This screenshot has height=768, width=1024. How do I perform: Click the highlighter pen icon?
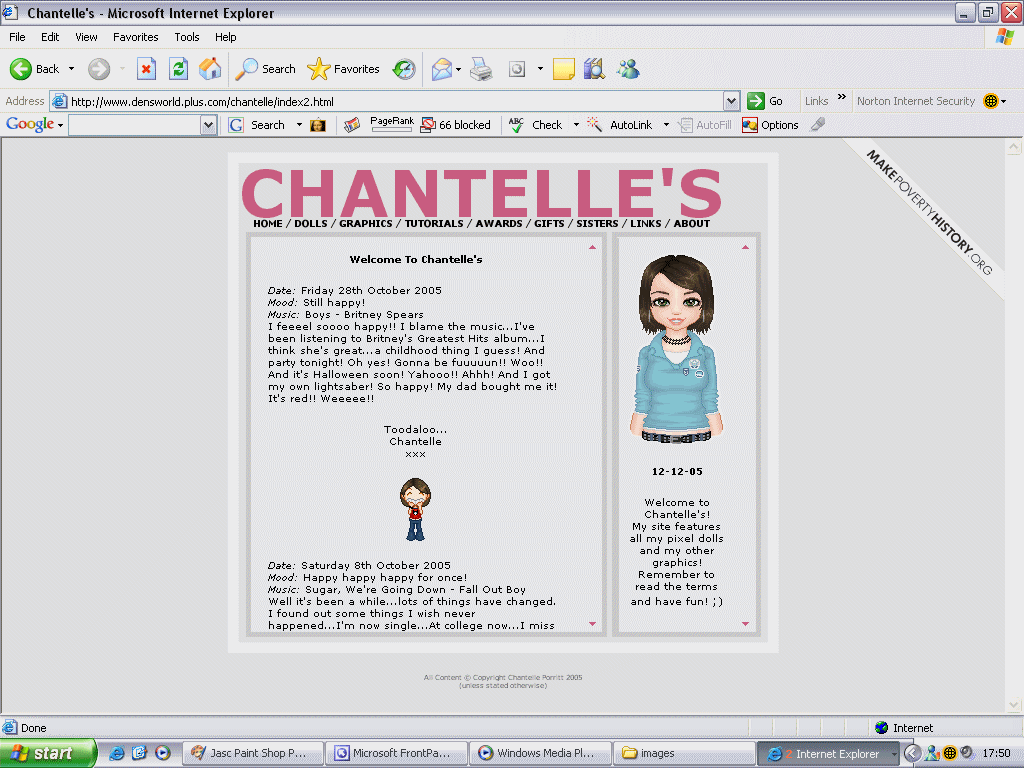[817, 124]
